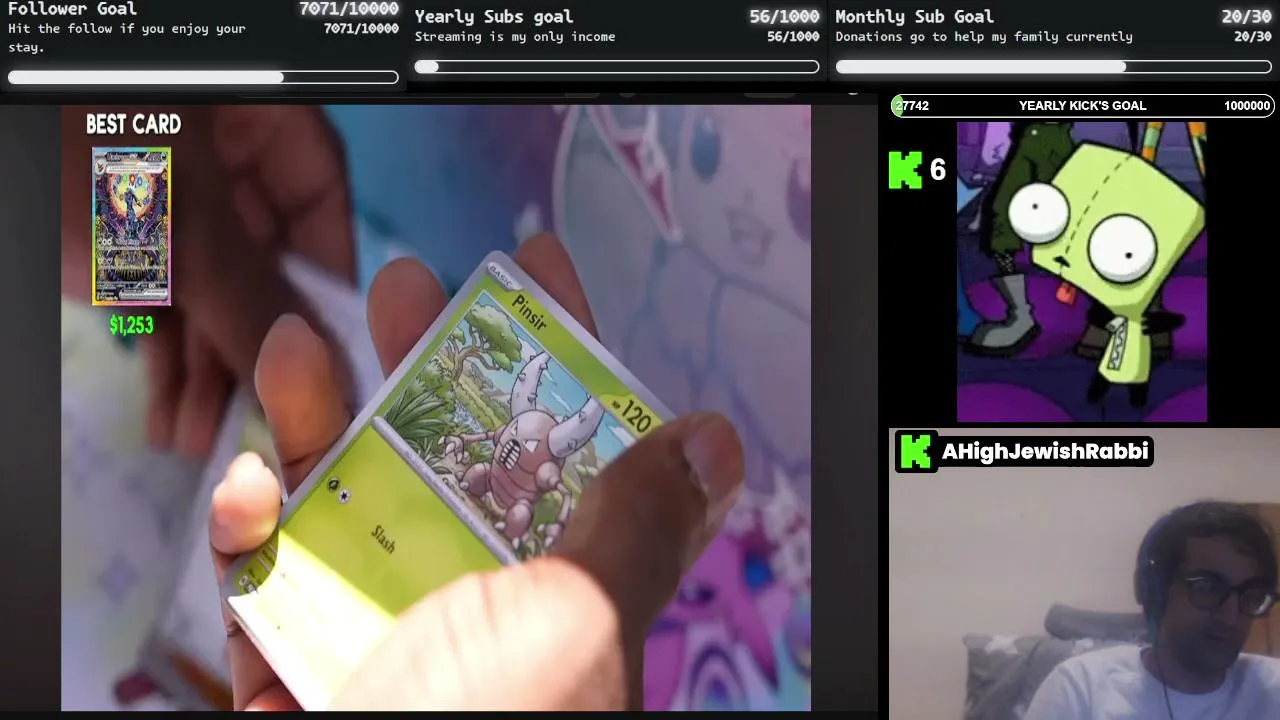This screenshot has width=1280, height=720.
Task: Click the BEST CARD heading
Action: (x=133, y=125)
